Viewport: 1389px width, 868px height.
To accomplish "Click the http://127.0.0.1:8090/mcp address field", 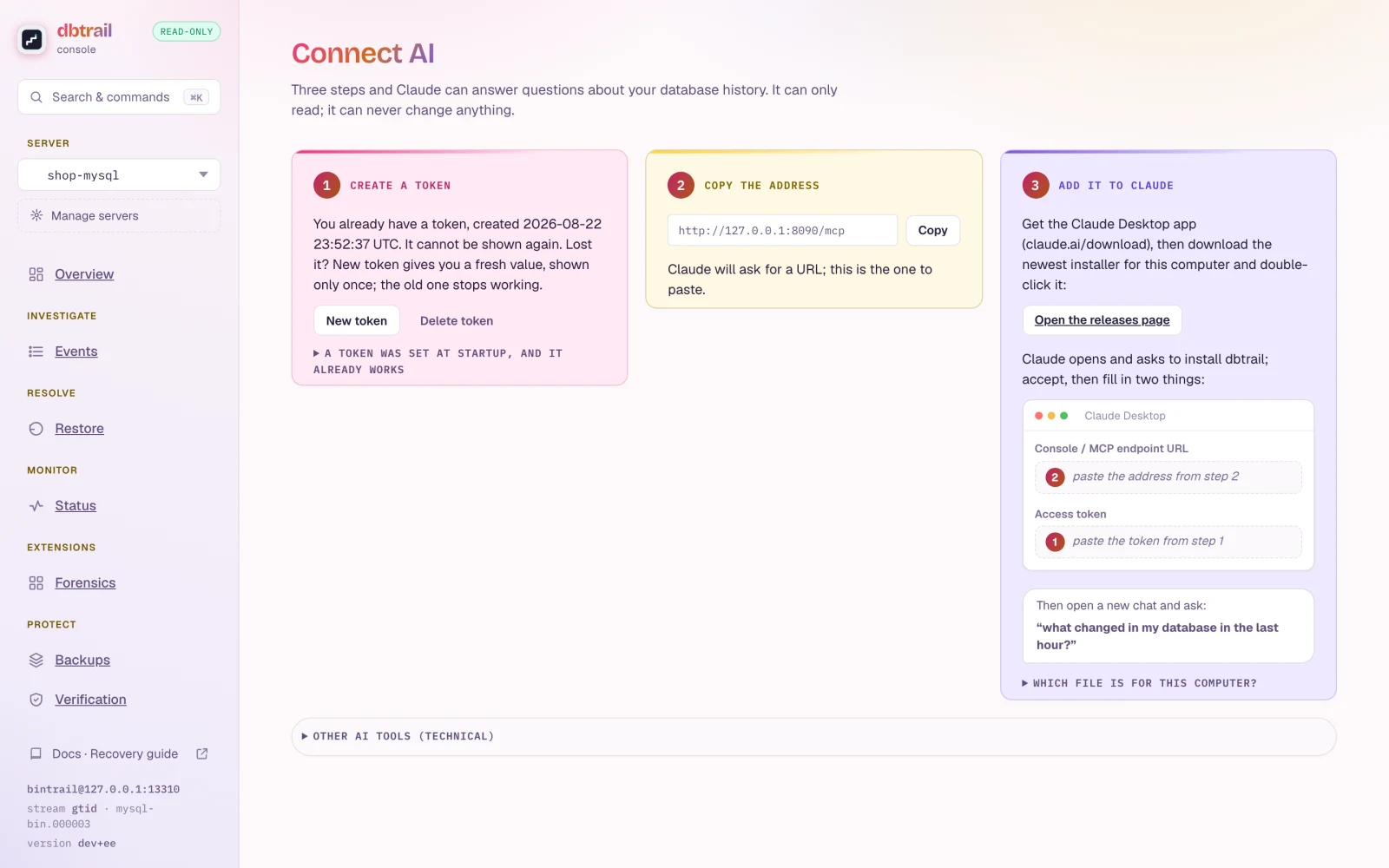I will point(782,230).
